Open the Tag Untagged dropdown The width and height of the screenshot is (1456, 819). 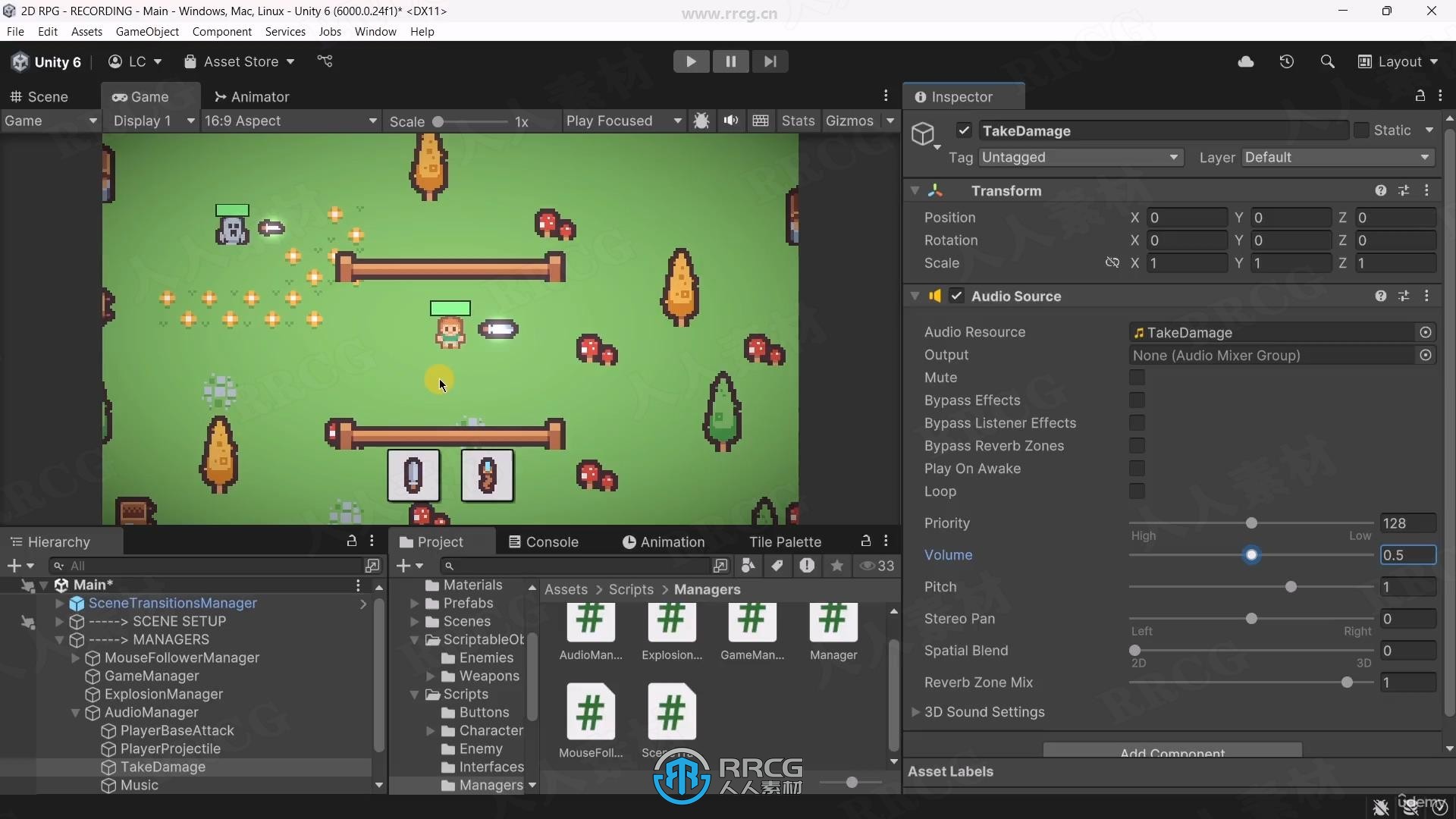click(1081, 158)
